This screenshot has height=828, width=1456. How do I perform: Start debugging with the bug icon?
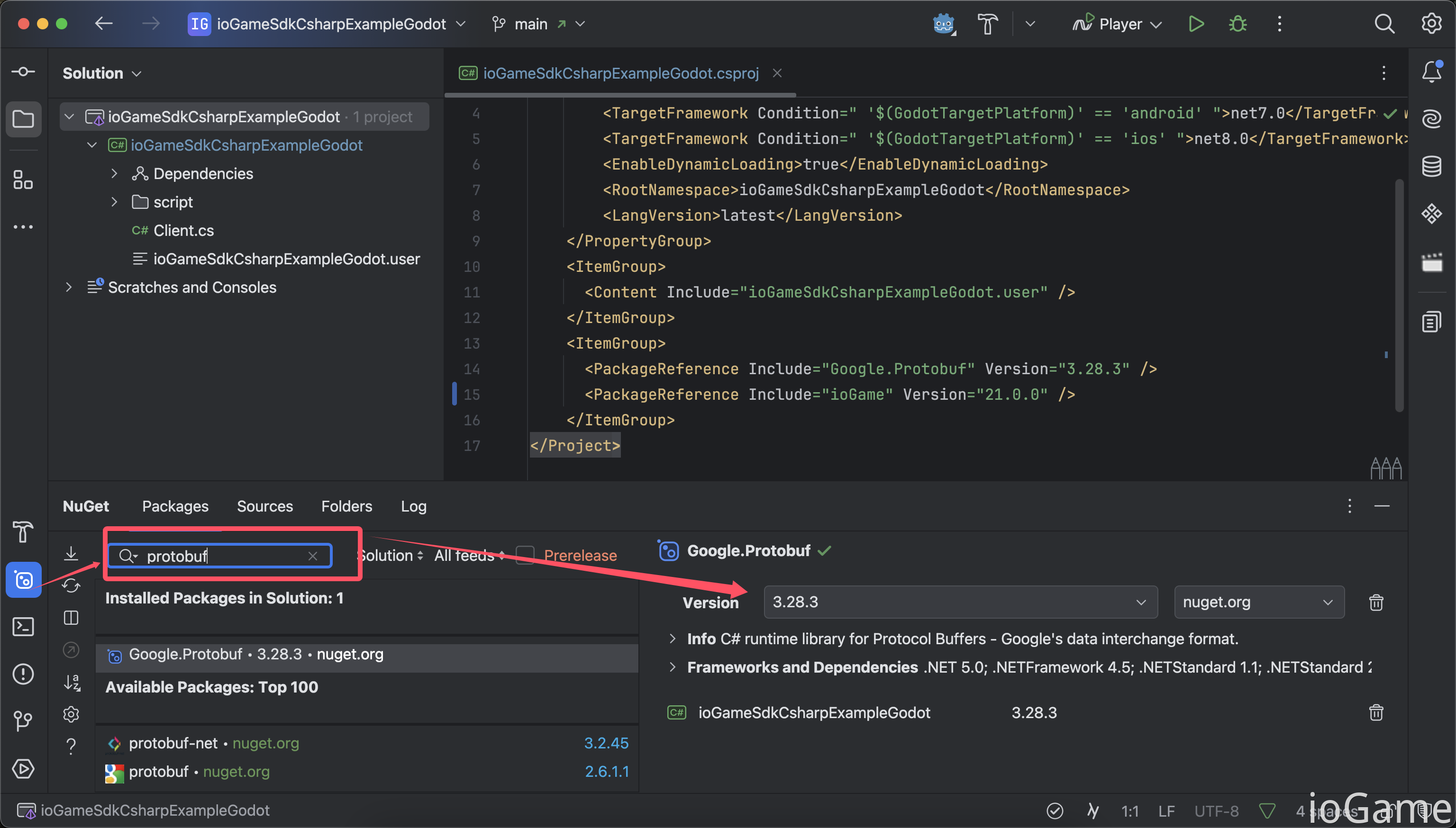(1238, 24)
